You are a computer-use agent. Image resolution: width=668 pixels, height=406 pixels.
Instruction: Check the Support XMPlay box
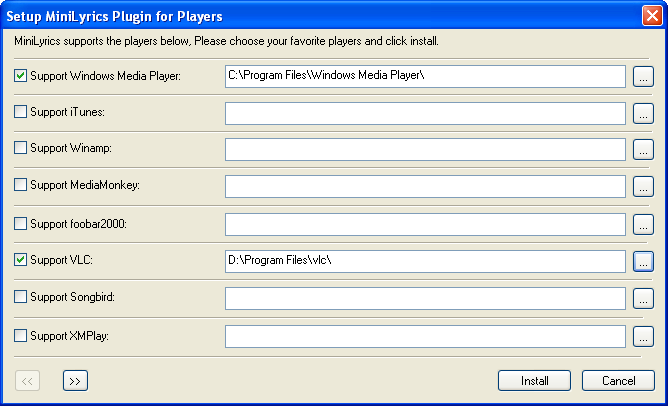click(20, 336)
